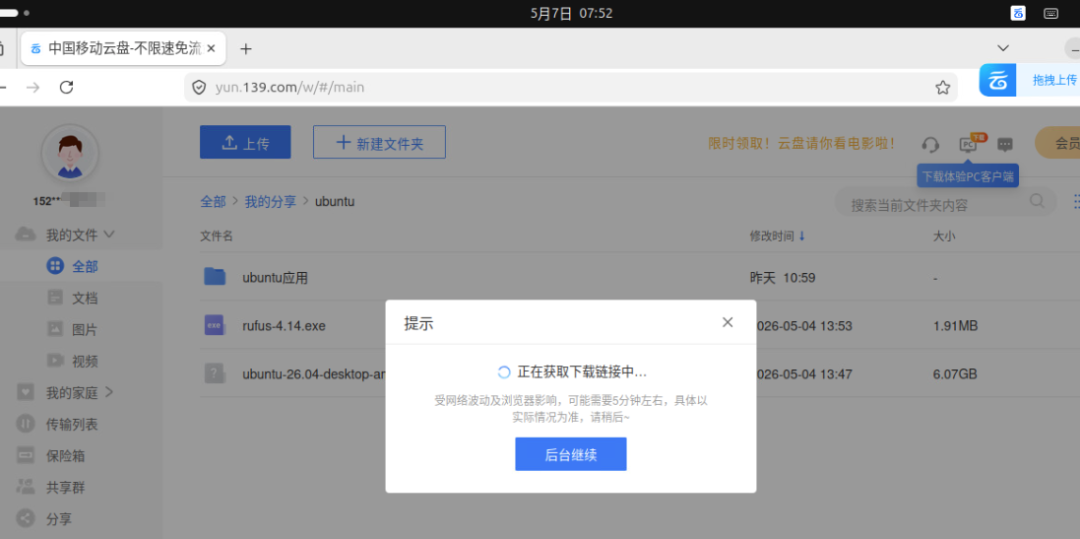Switch to the 中国移动云盘 tab

coord(123,49)
